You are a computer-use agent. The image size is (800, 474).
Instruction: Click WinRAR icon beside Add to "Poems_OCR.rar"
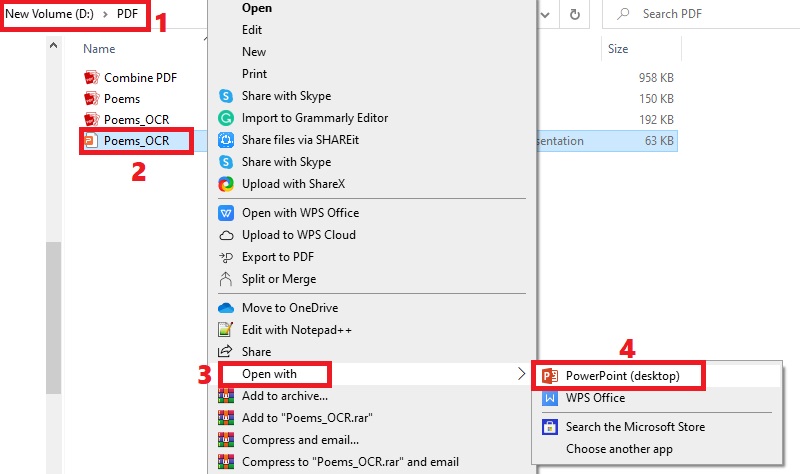(x=226, y=418)
